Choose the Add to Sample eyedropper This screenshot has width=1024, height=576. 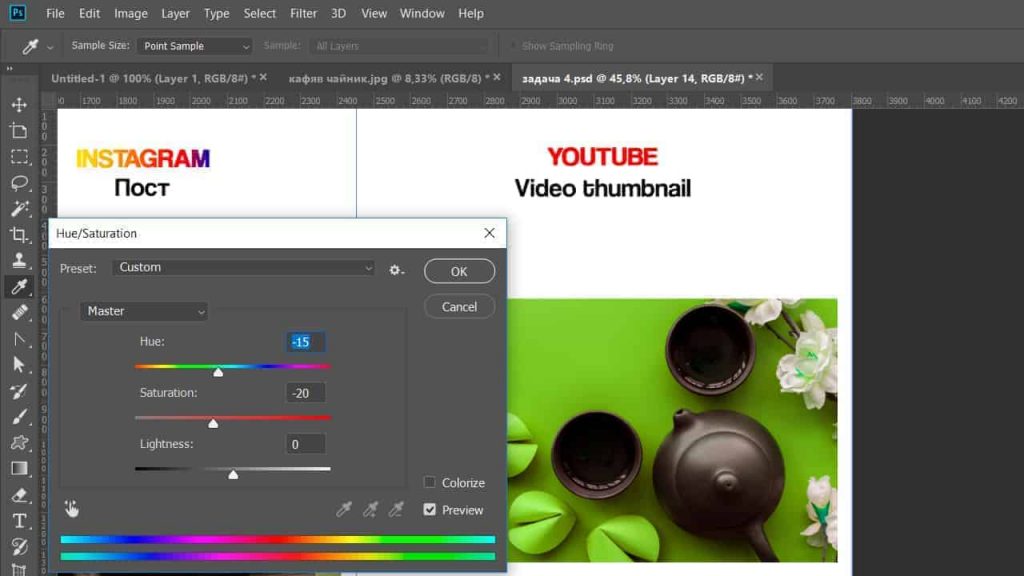pyautogui.click(x=370, y=509)
